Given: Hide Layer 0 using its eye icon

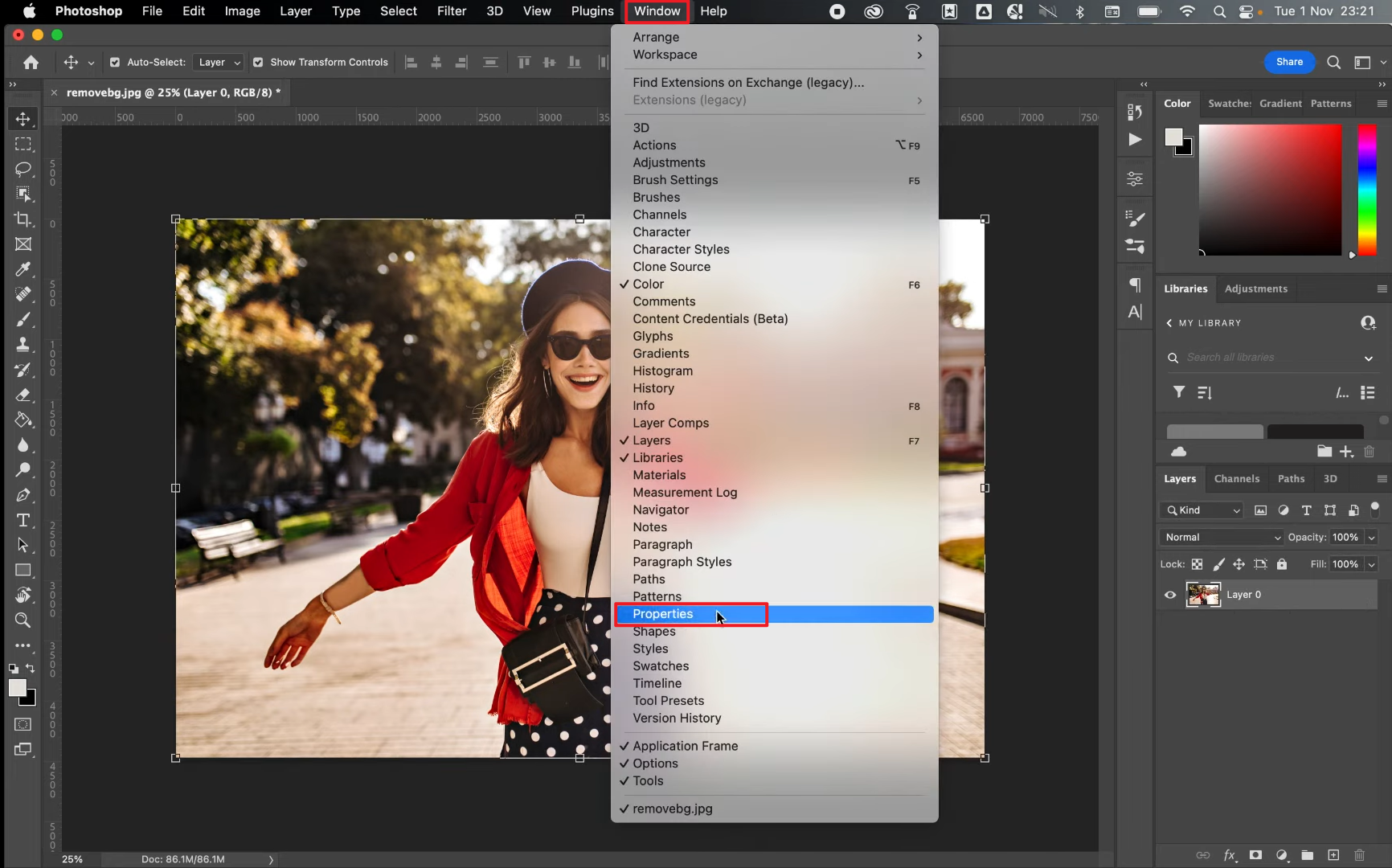Looking at the screenshot, I should coord(1170,595).
